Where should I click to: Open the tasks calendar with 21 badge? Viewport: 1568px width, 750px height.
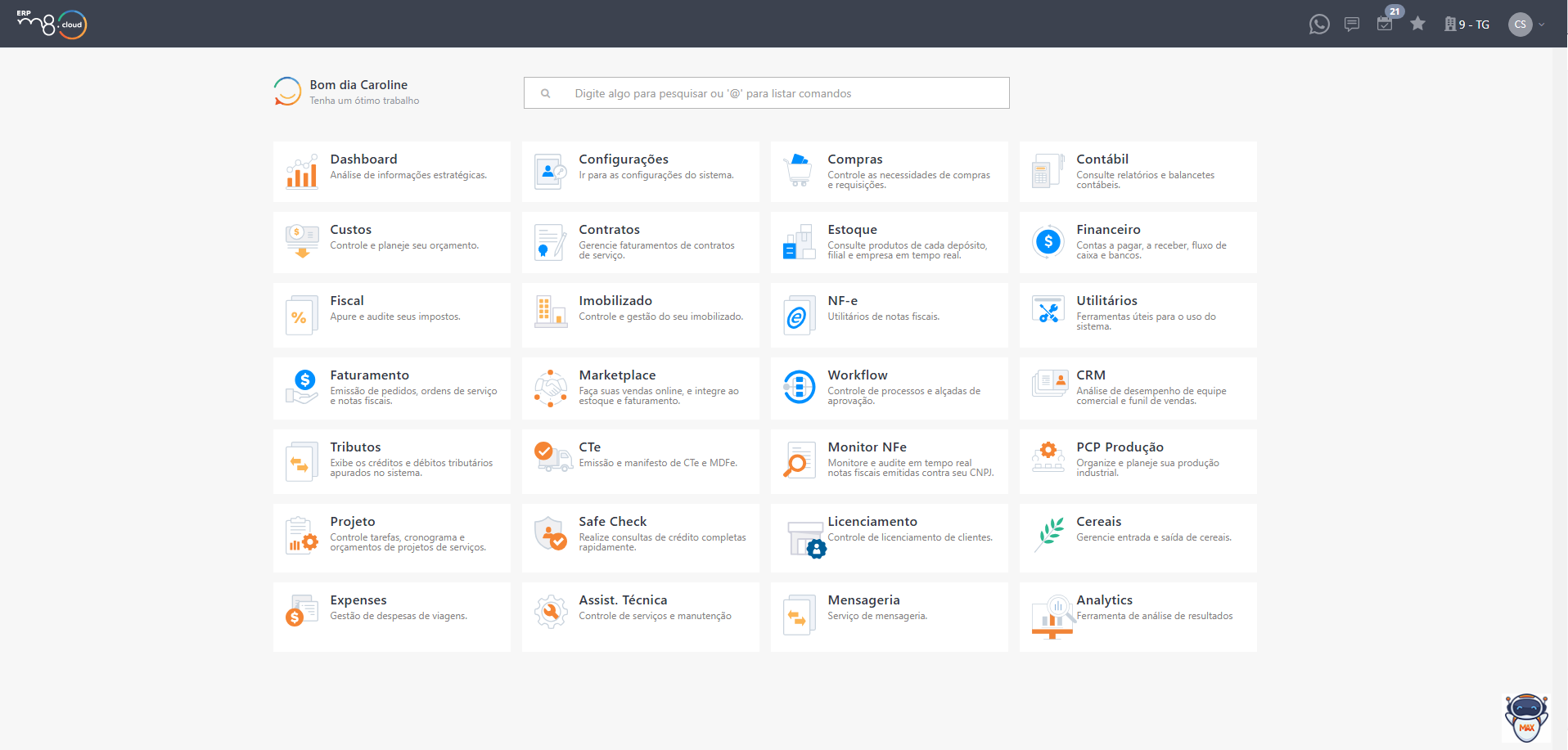(x=1385, y=24)
